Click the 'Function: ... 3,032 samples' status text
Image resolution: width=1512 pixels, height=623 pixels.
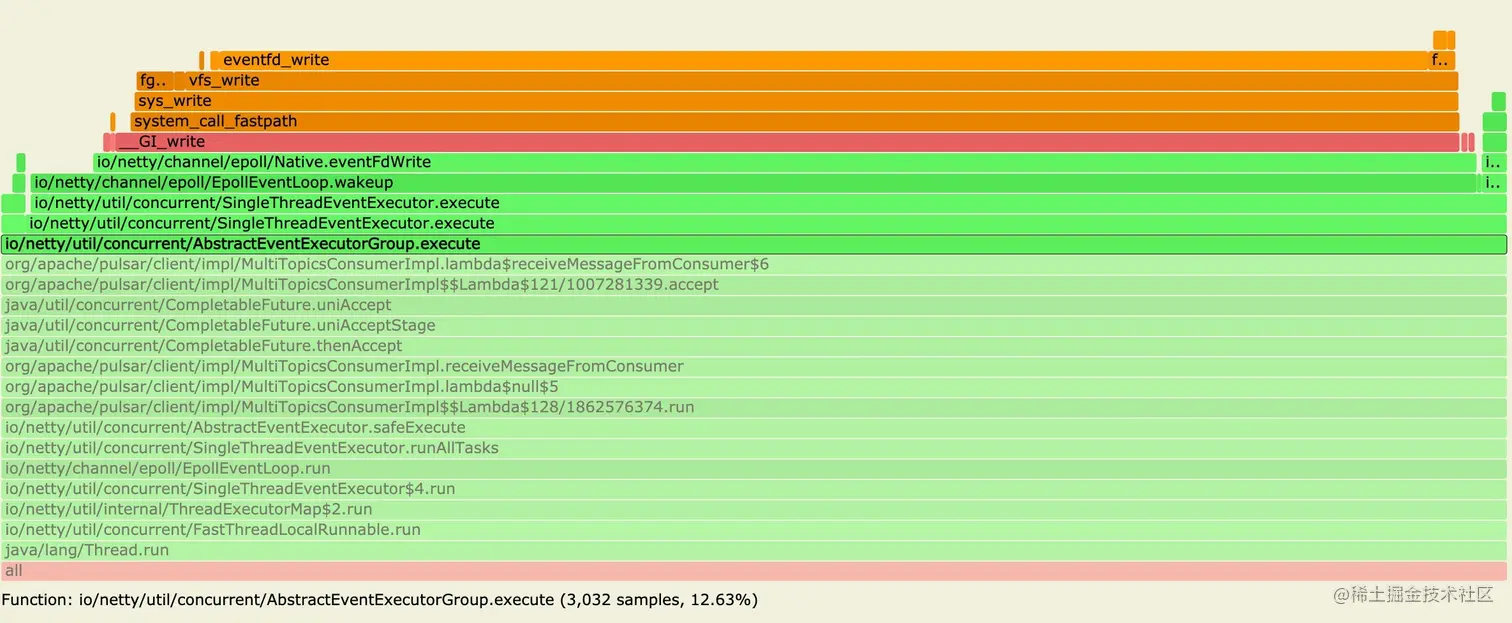point(380,600)
